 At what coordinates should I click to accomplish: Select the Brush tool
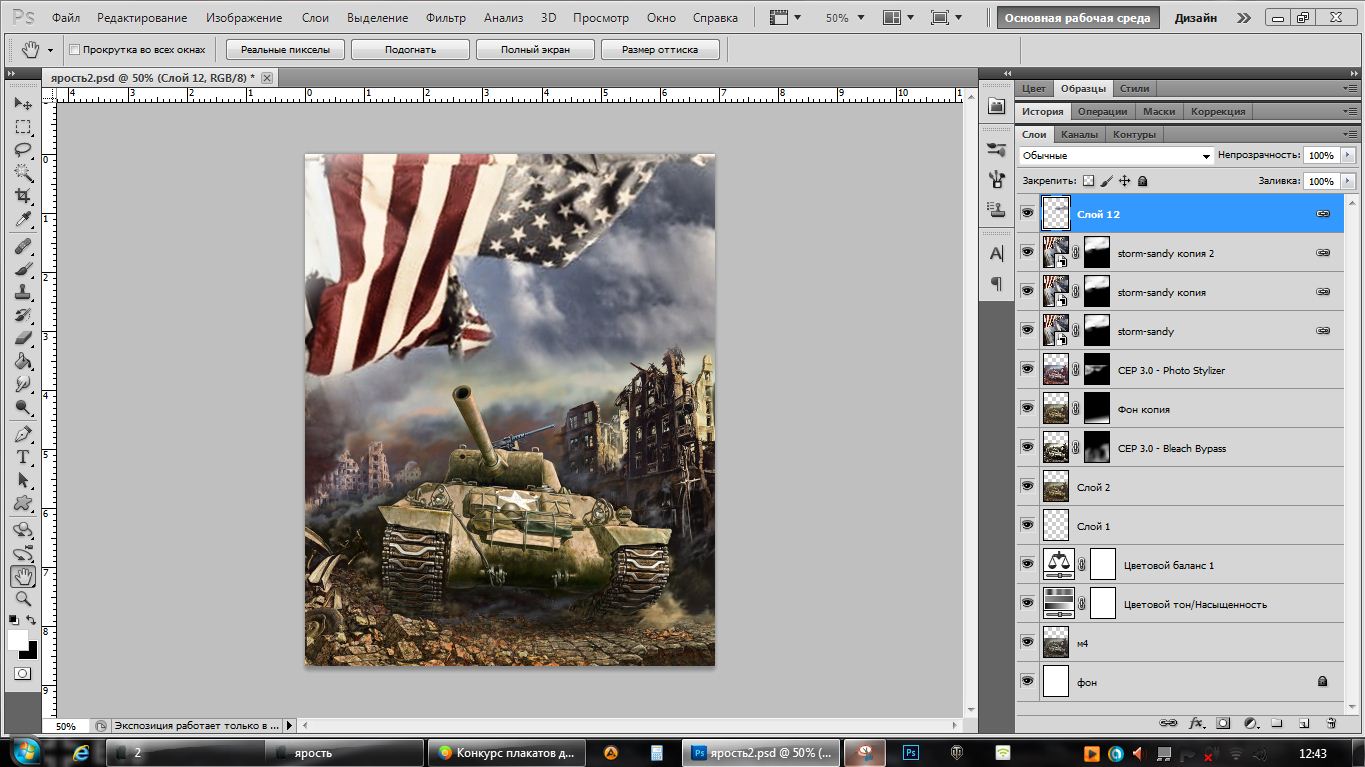point(23,269)
